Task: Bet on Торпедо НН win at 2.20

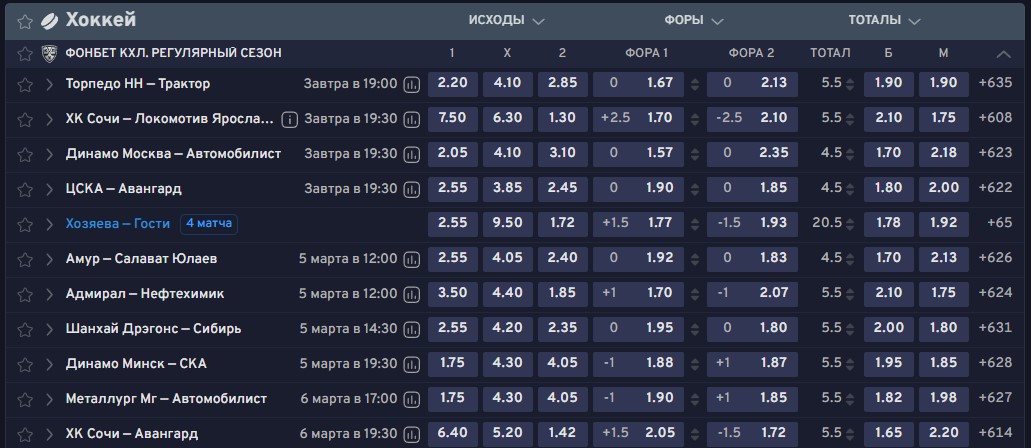Action: (453, 84)
